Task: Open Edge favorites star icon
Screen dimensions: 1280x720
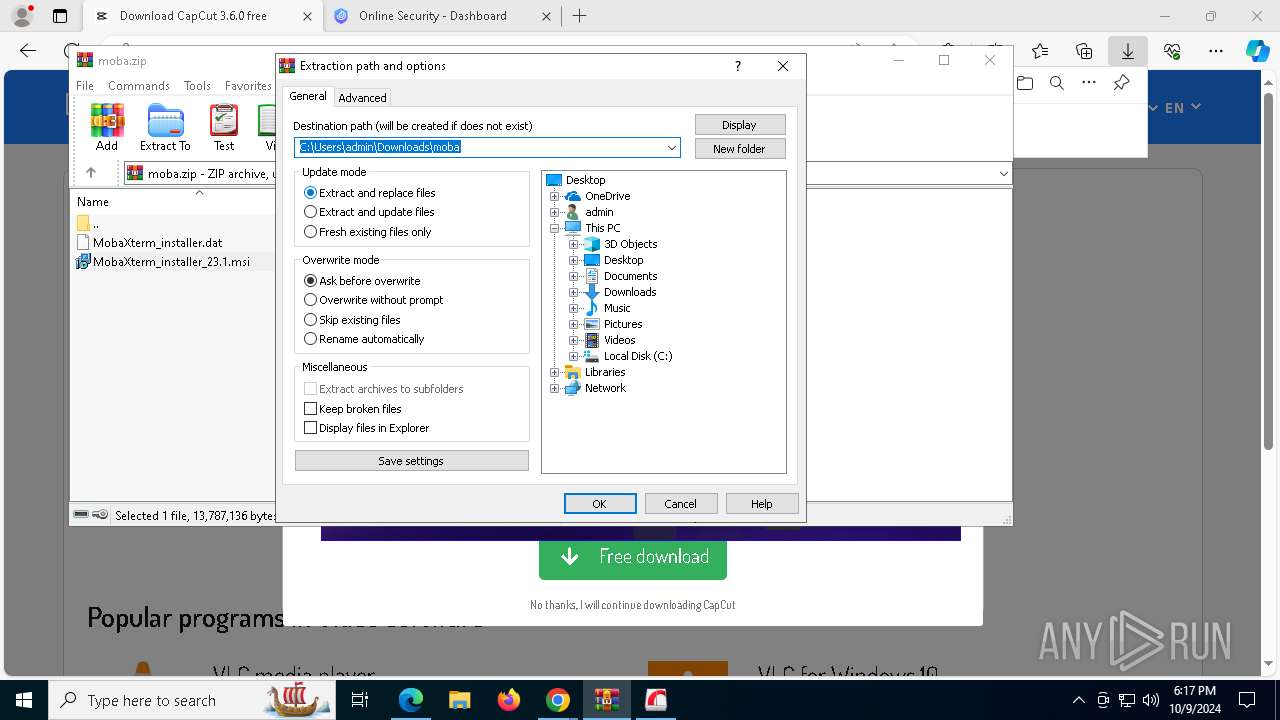Action: (x=1040, y=51)
